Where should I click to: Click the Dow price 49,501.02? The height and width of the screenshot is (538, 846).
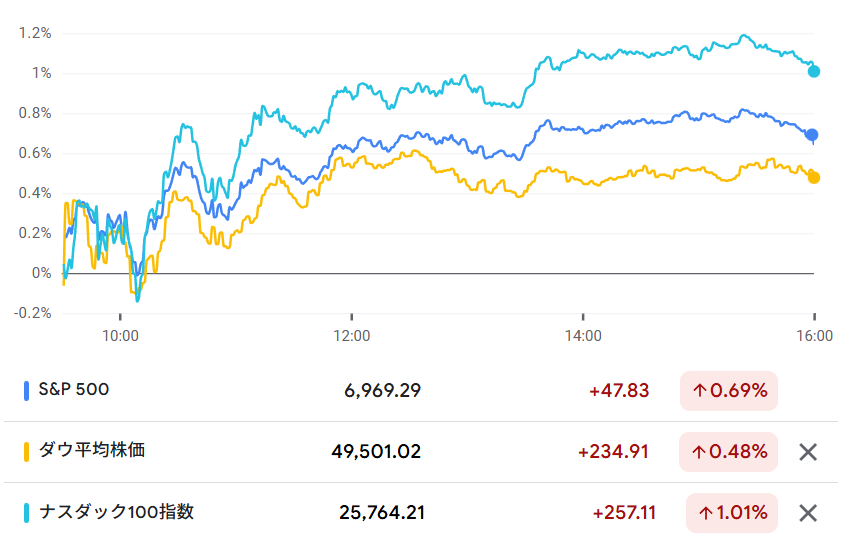[x=376, y=452]
